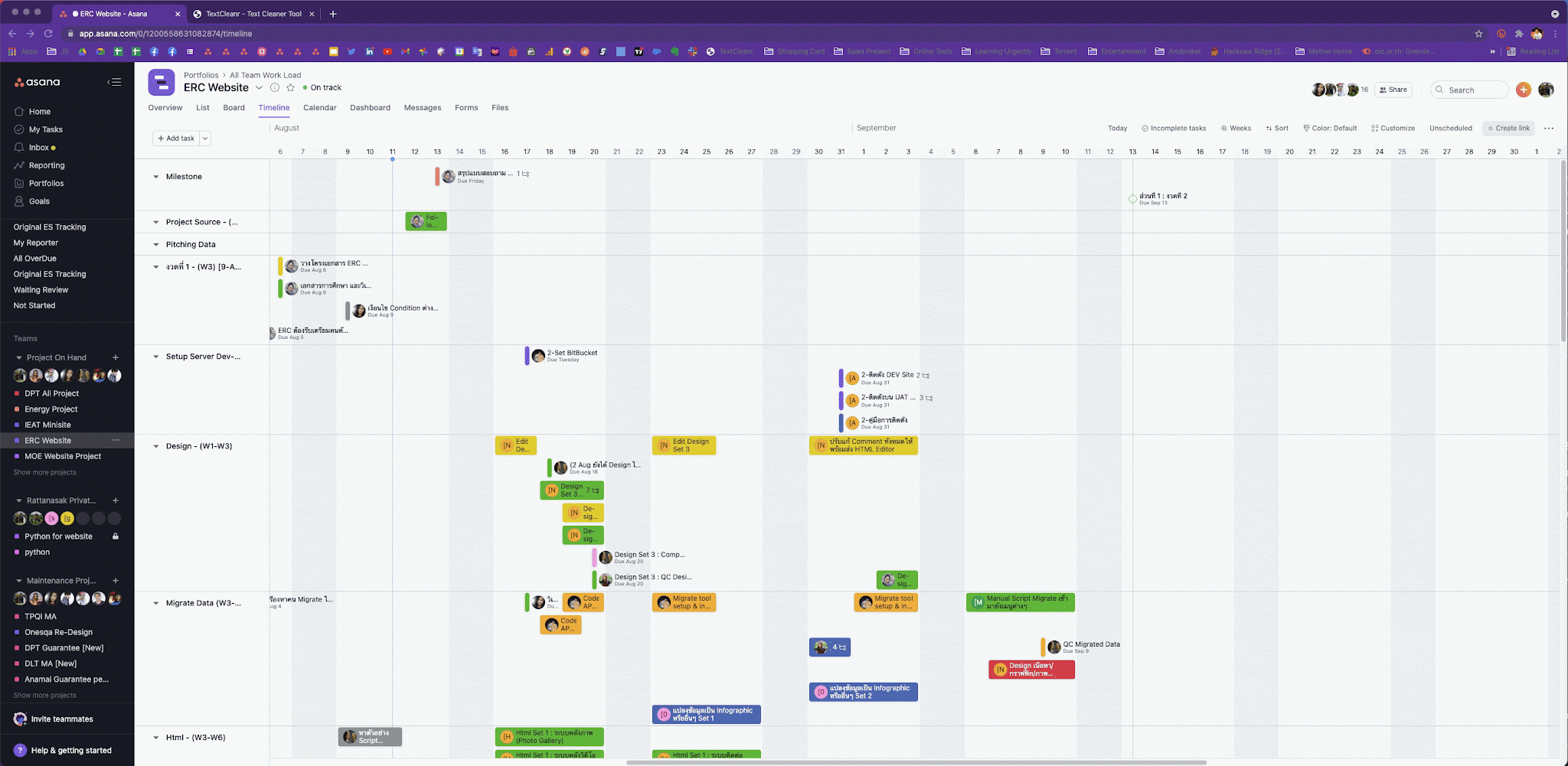
Task: Star the ERC Website project as favorite
Action: (x=290, y=88)
